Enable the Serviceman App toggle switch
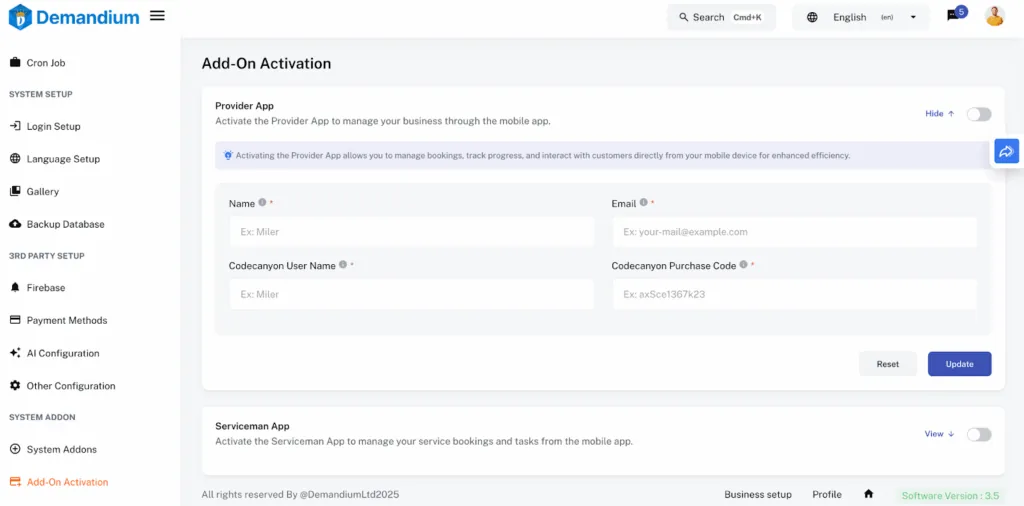 979,435
